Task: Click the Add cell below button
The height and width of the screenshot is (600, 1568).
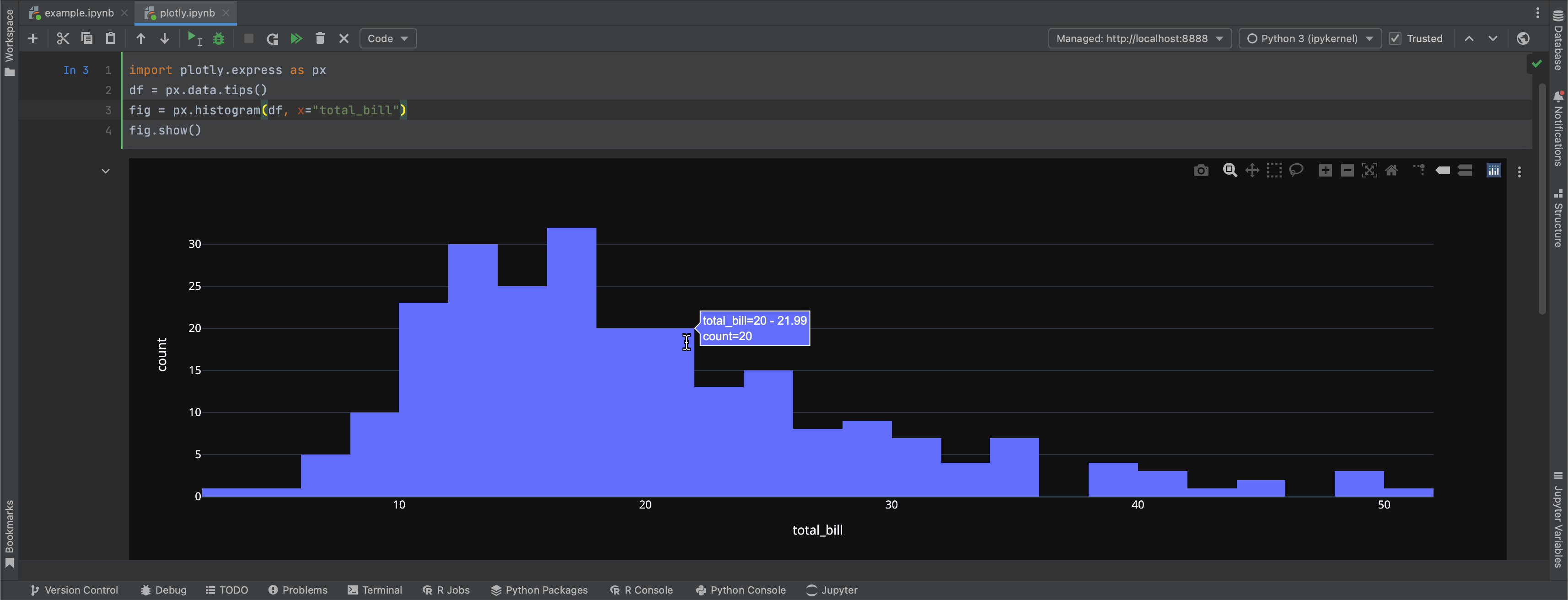Action: pos(31,38)
